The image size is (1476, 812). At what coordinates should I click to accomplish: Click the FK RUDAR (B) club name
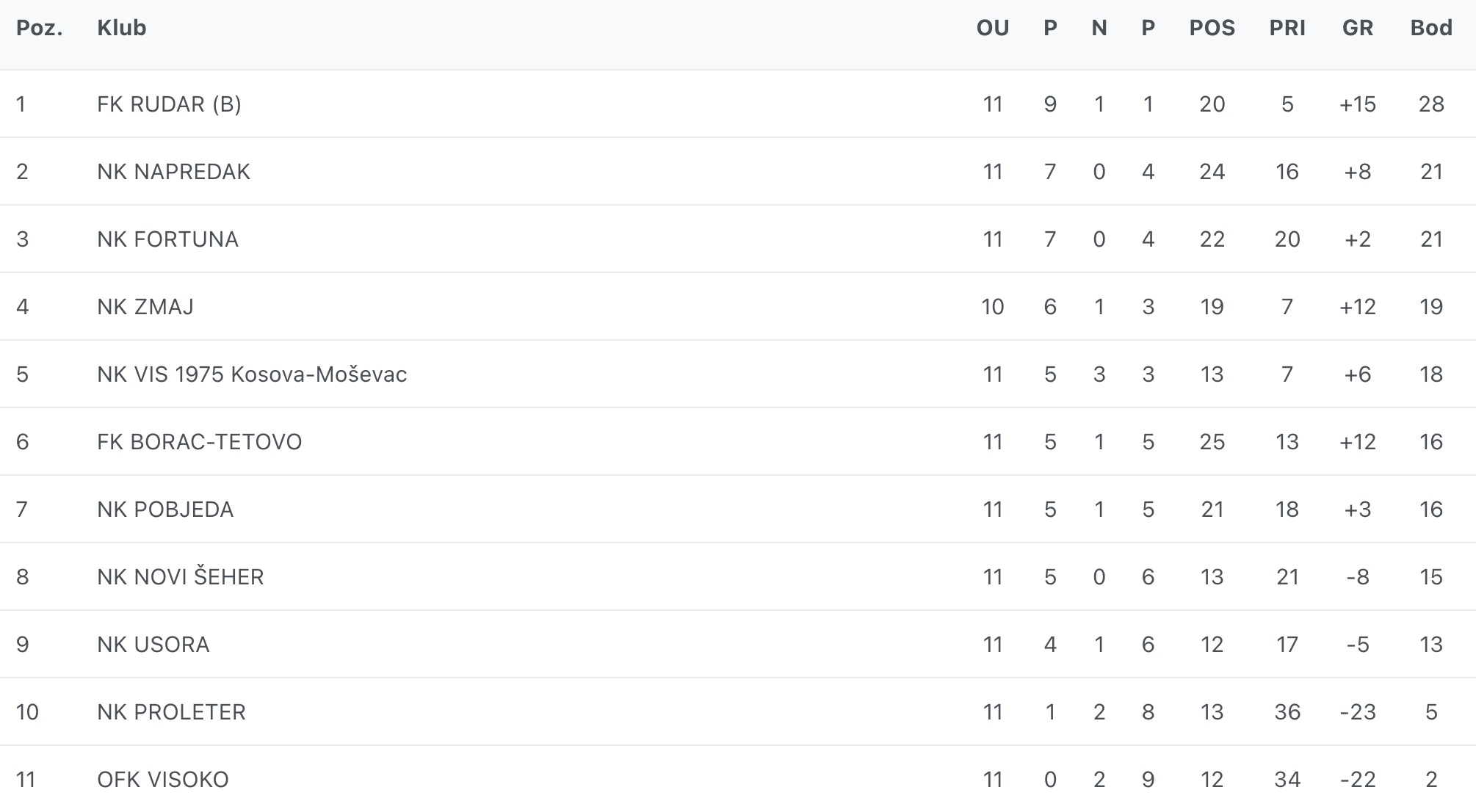click(169, 104)
